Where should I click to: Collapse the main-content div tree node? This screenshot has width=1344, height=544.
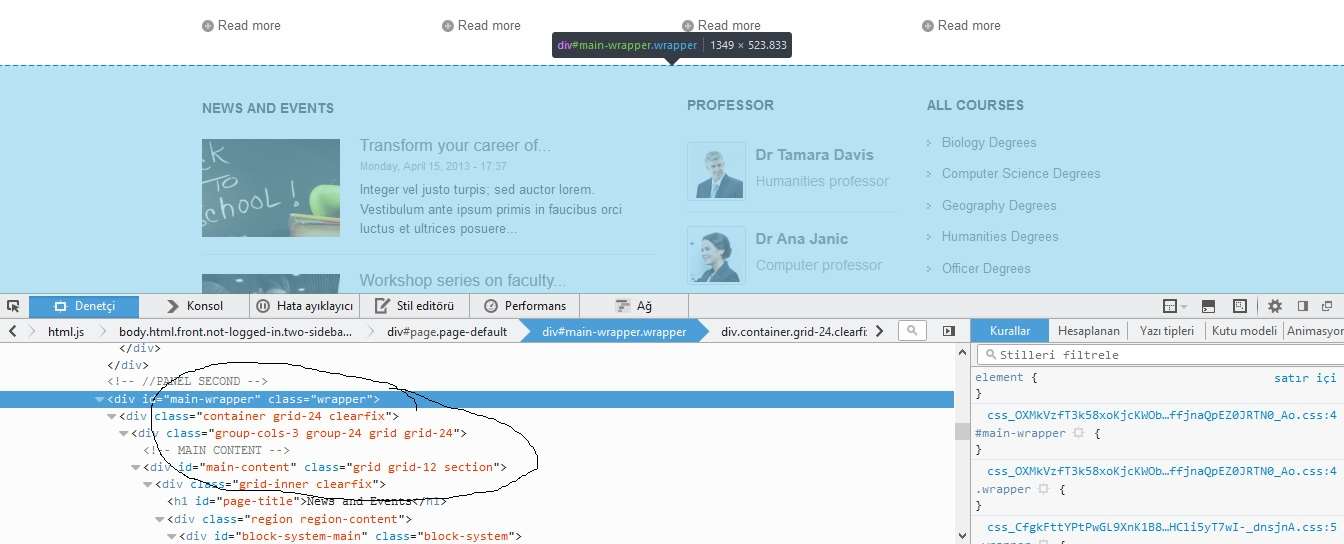click(136, 467)
